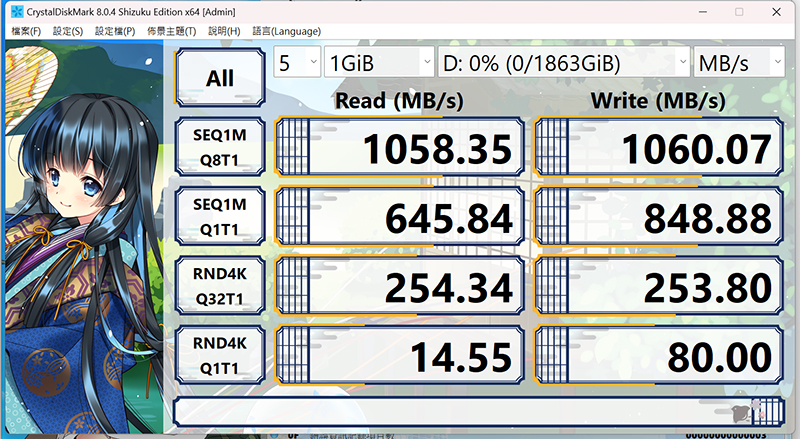This screenshot has width=800, height=439.
Task: Open the drive selector showing D: 0%
Action: (564, 62)
